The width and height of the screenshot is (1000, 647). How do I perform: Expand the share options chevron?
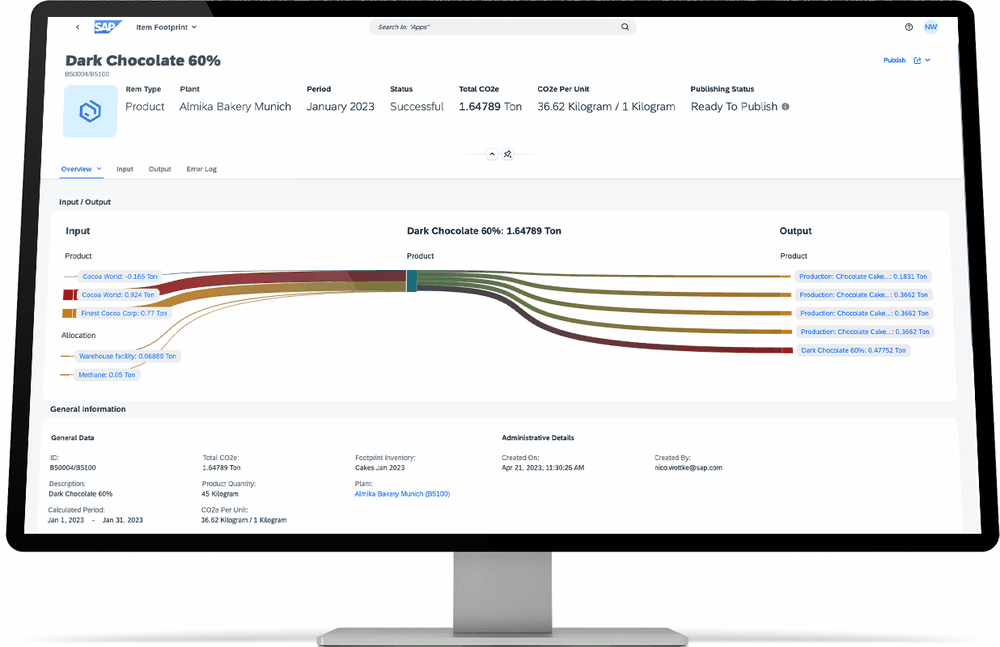[928, 60]
